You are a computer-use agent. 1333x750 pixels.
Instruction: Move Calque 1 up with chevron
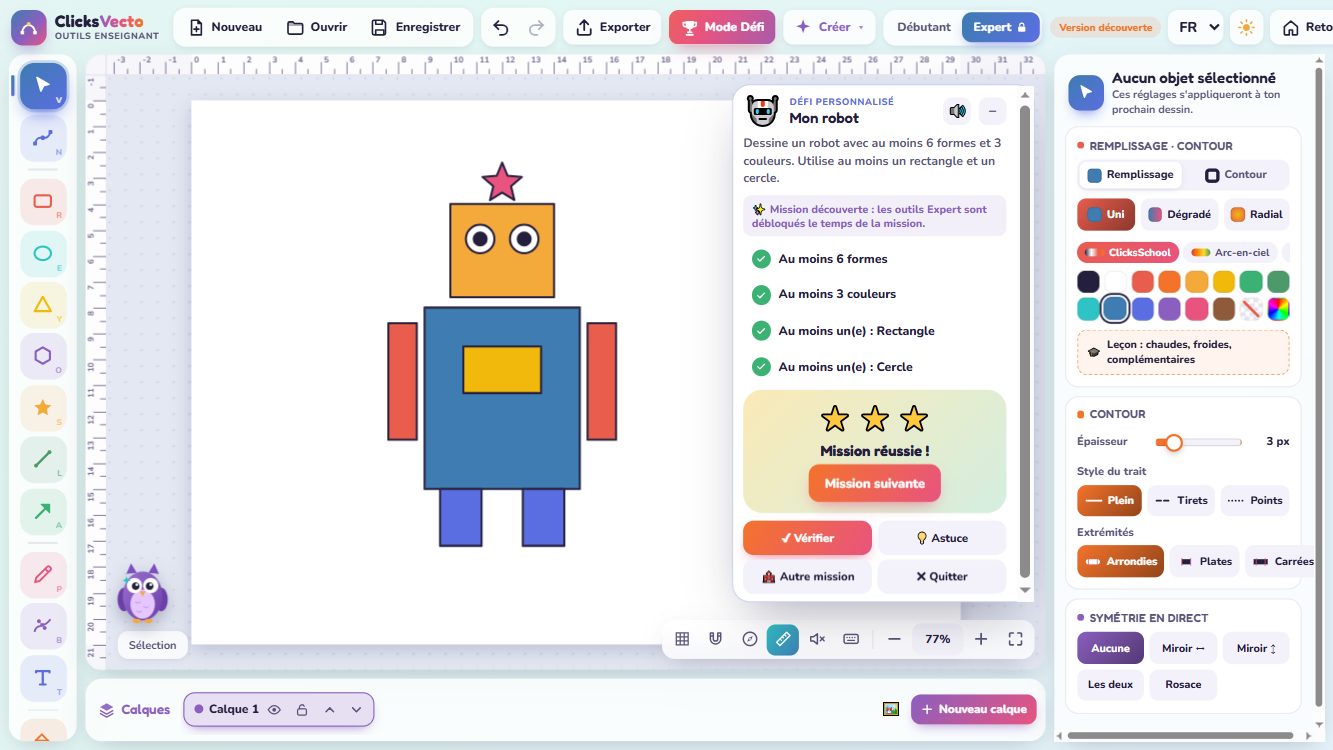[x=329, y=709]
